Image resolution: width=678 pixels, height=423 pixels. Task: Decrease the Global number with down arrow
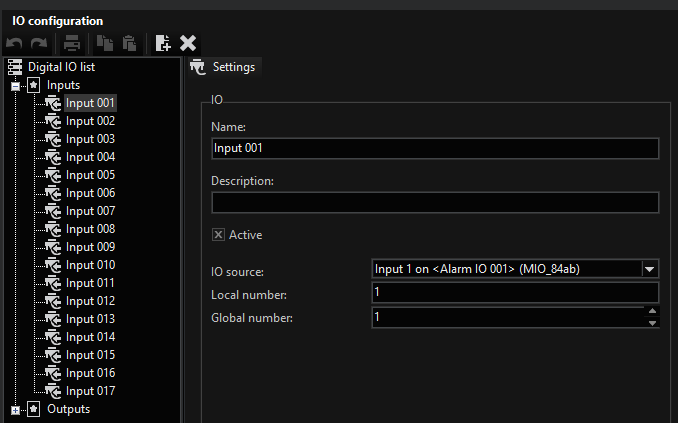[653, 322]
